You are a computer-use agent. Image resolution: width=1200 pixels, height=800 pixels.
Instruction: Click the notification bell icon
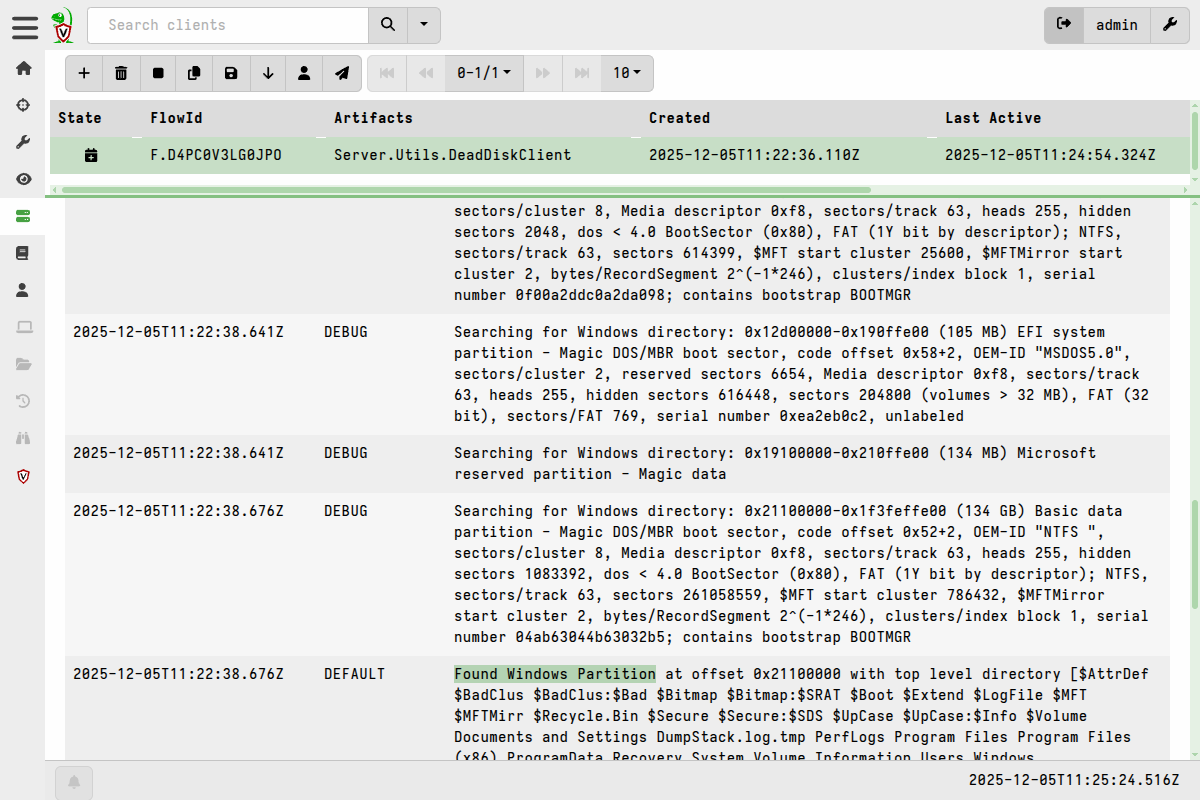74,781
